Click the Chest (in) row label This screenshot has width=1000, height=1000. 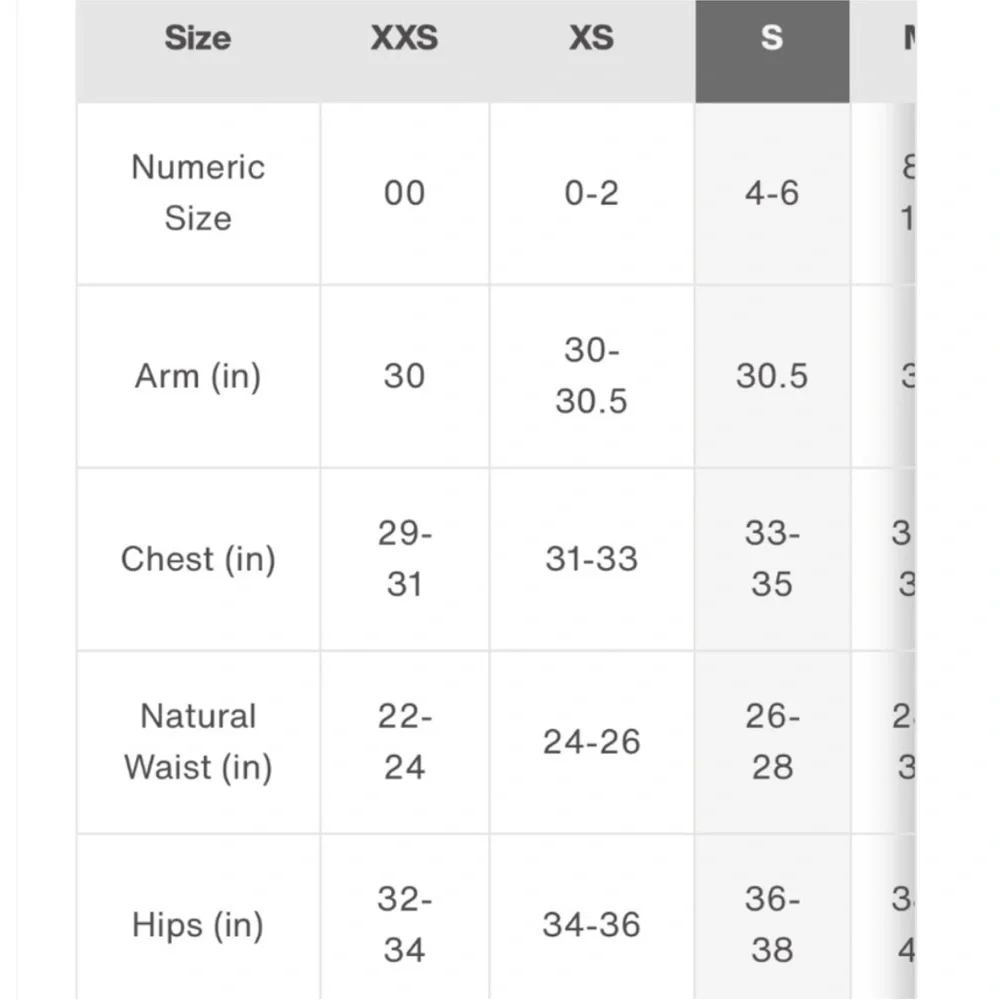point(198,559)
